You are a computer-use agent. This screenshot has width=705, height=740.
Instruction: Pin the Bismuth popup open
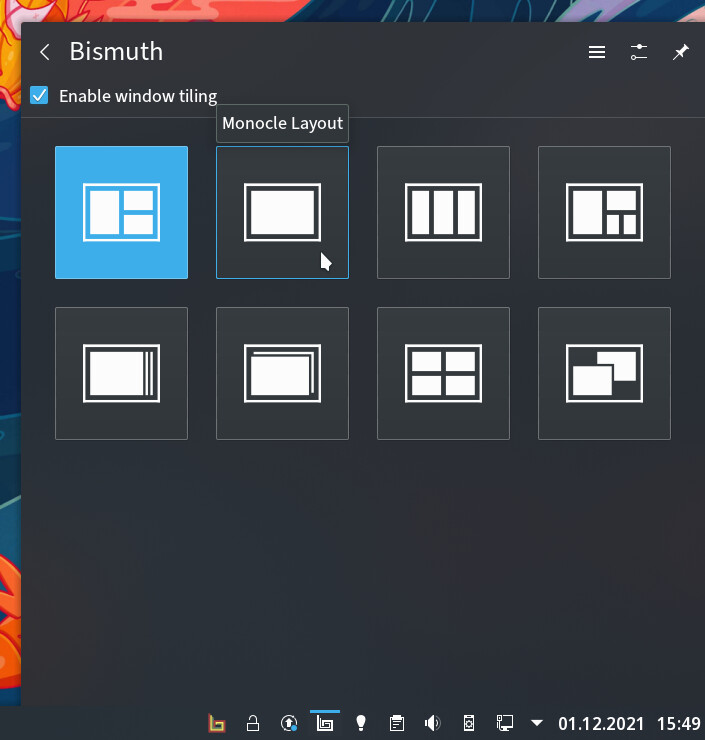pyautogui.click(x=680, y=52)
